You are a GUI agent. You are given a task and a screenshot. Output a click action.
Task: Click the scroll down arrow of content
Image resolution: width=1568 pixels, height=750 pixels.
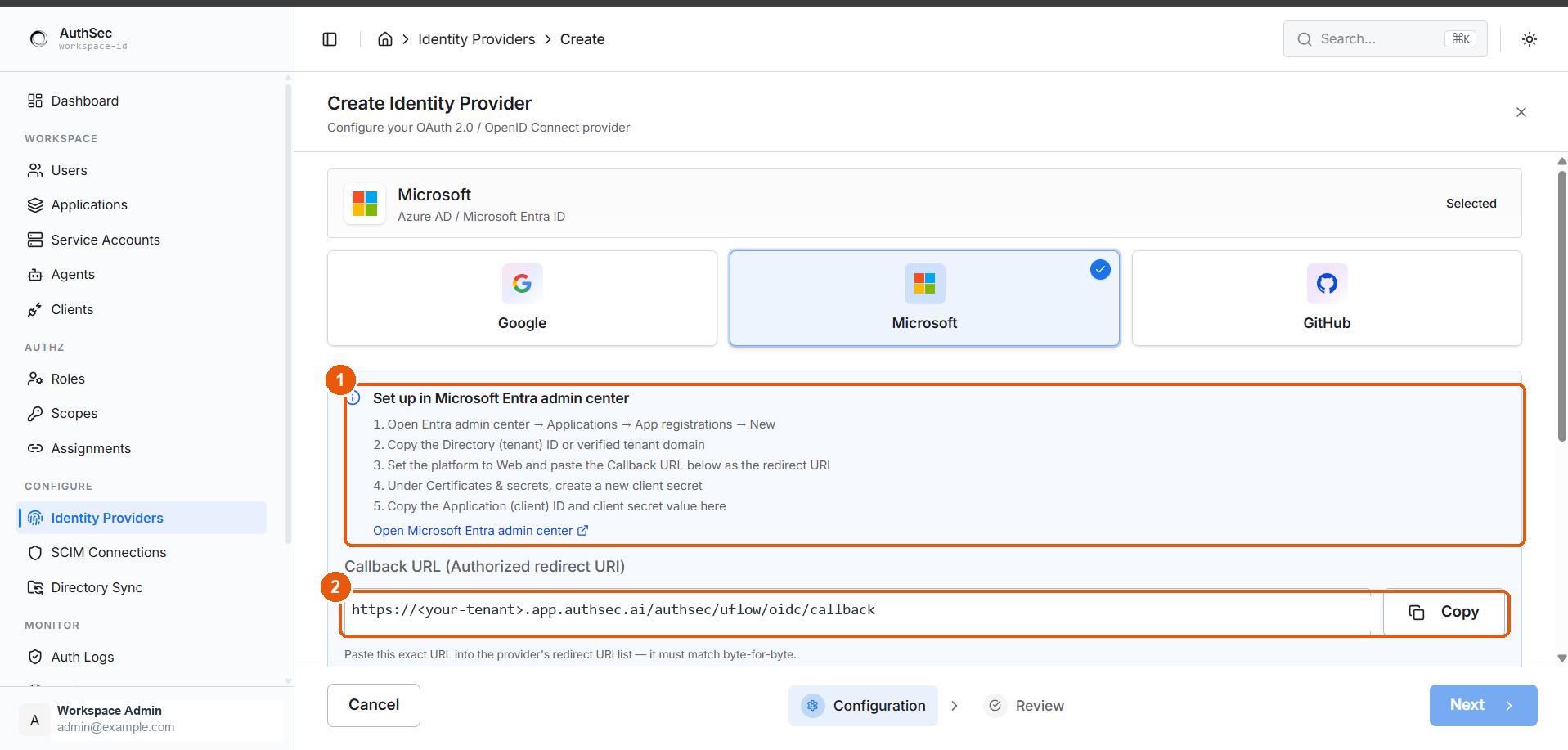coord(1561,658)
